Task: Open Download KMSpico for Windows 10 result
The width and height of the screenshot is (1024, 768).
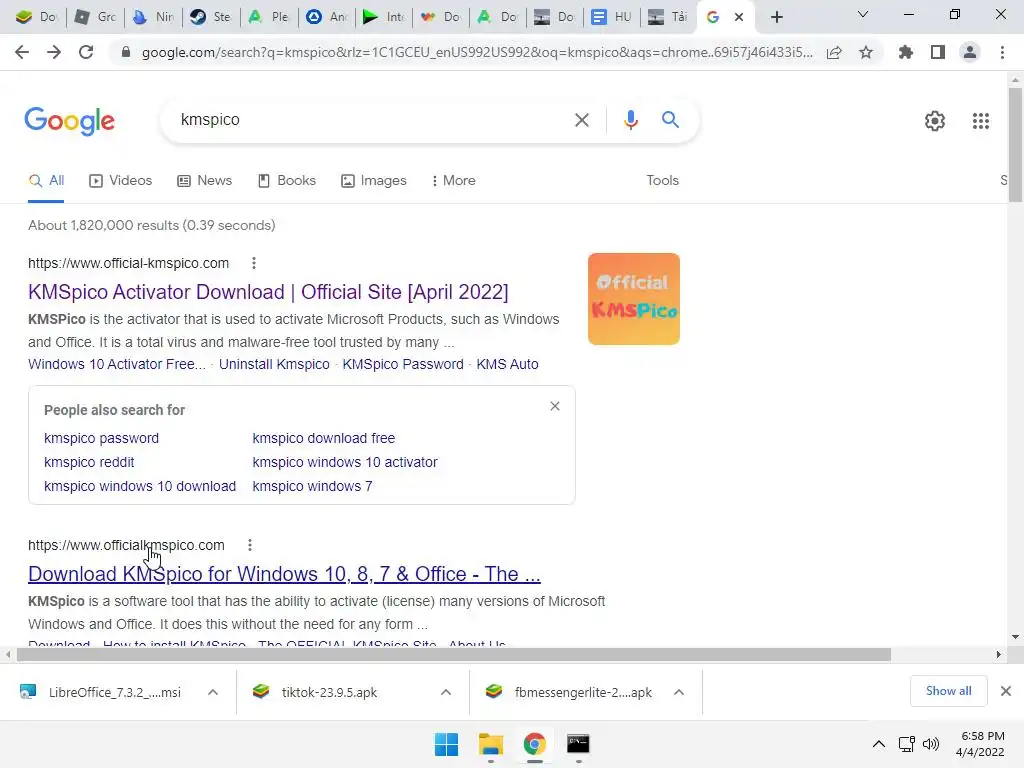Action: (x=284, y=574)
